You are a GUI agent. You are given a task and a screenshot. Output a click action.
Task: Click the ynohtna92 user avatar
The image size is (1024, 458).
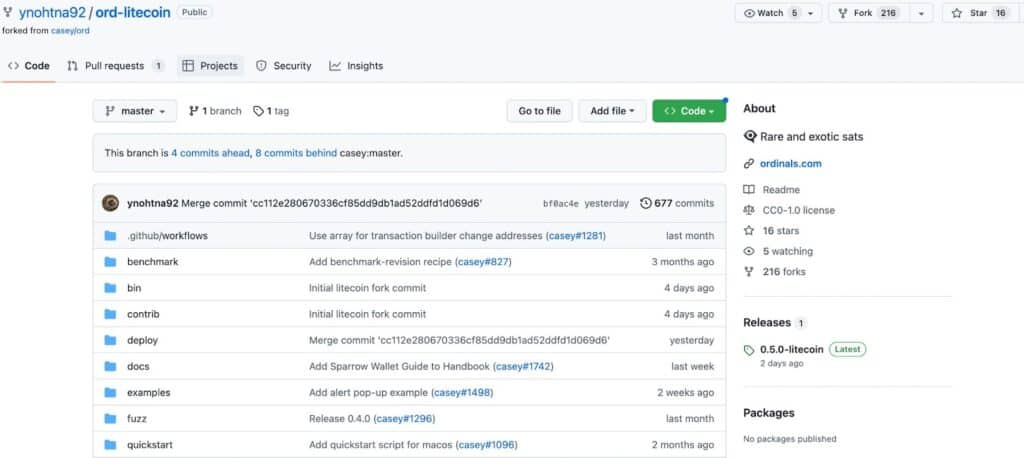point(110,203)
